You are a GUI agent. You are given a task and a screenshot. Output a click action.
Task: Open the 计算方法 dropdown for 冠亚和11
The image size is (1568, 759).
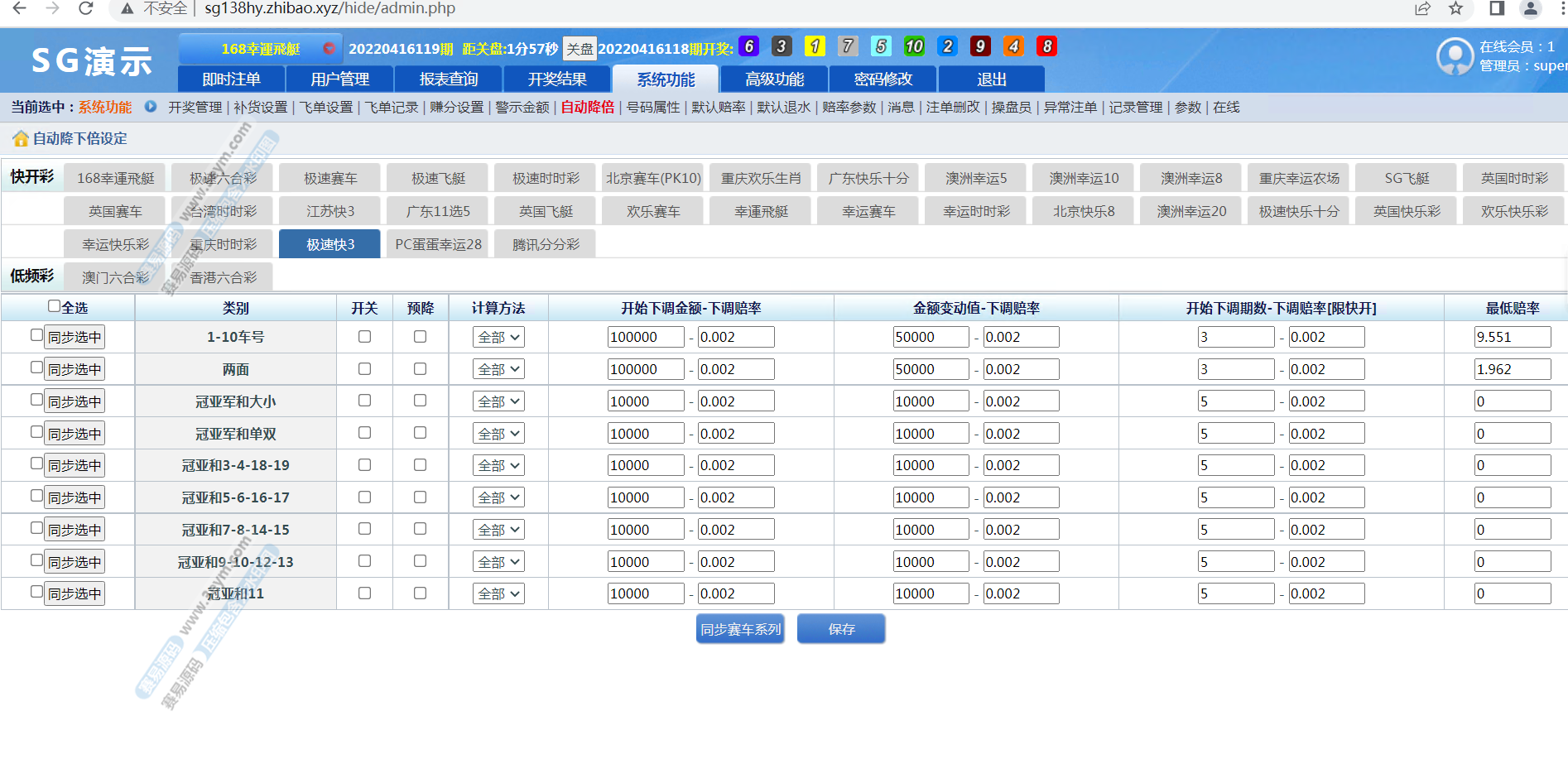pyautogui.click(x=499, y=594)
